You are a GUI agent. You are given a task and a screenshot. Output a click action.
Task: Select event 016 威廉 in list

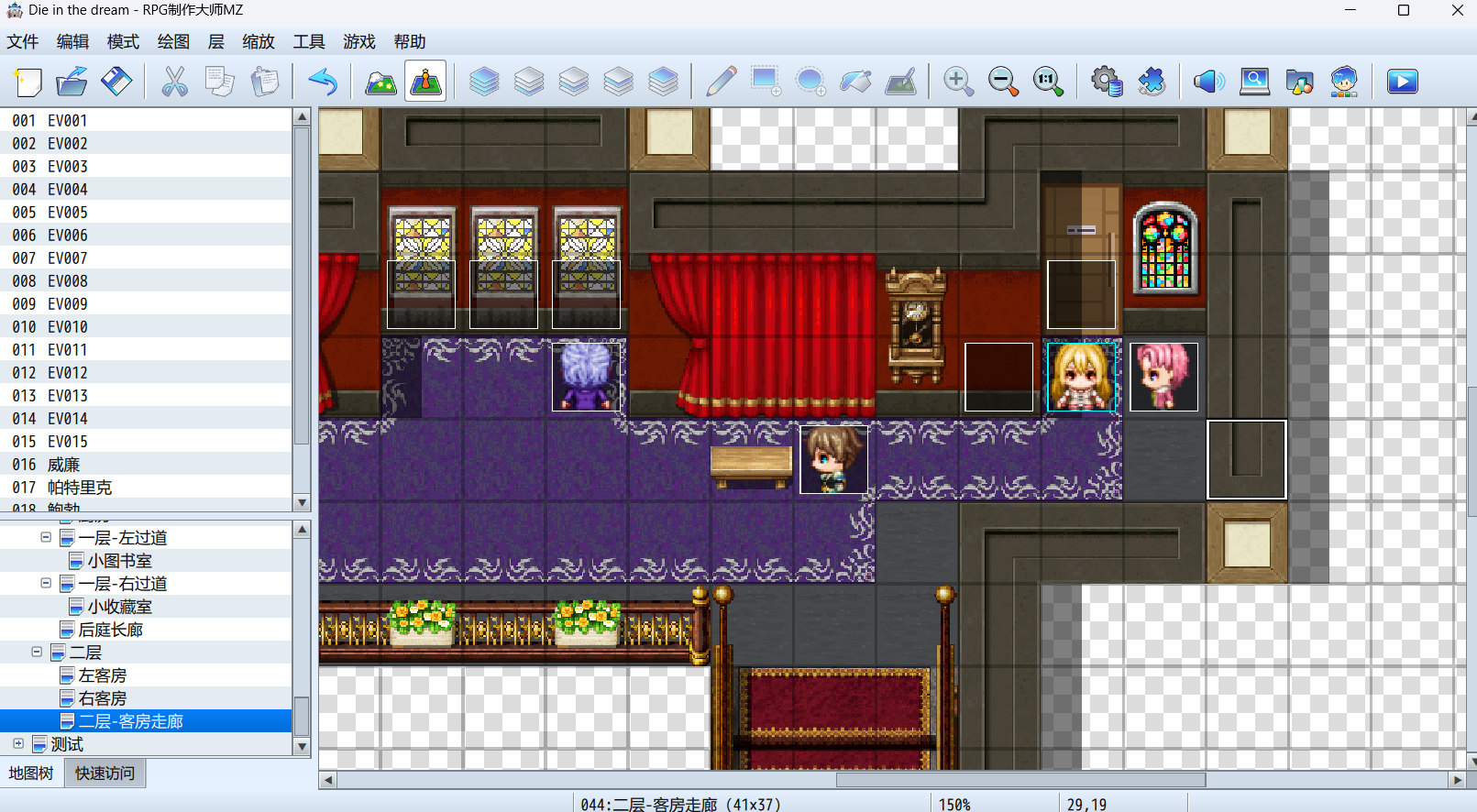click(x=147, y=465)
